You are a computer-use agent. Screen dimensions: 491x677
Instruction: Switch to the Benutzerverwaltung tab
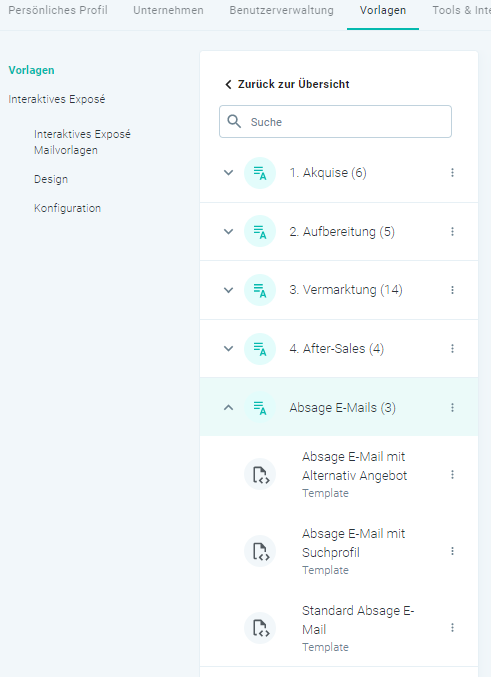coord(282,10)
